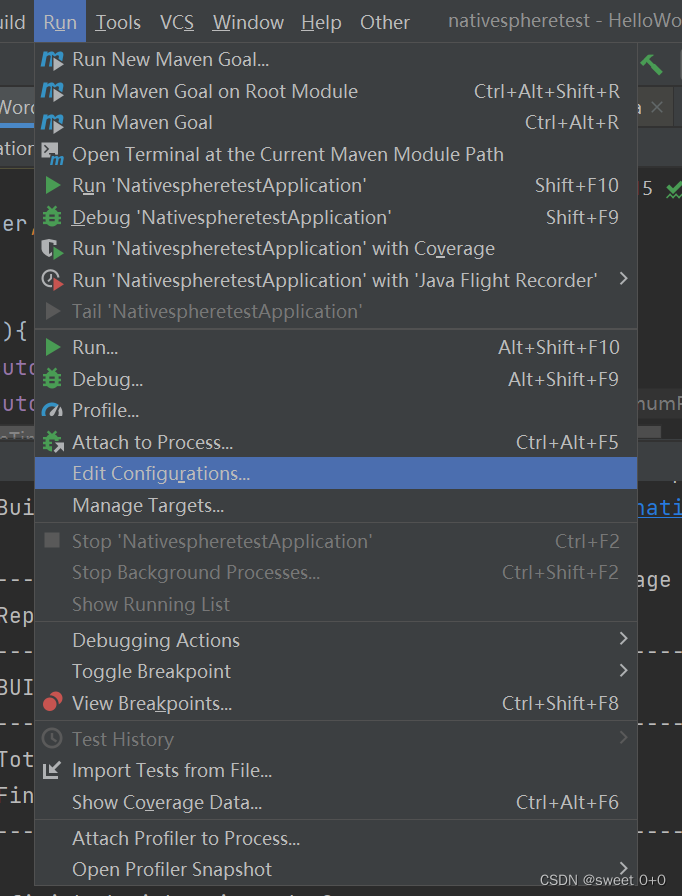Click terminal icon for Open Terminal at Maven Module Path
This screenshot has height=896, width=682.
[52, 154]
